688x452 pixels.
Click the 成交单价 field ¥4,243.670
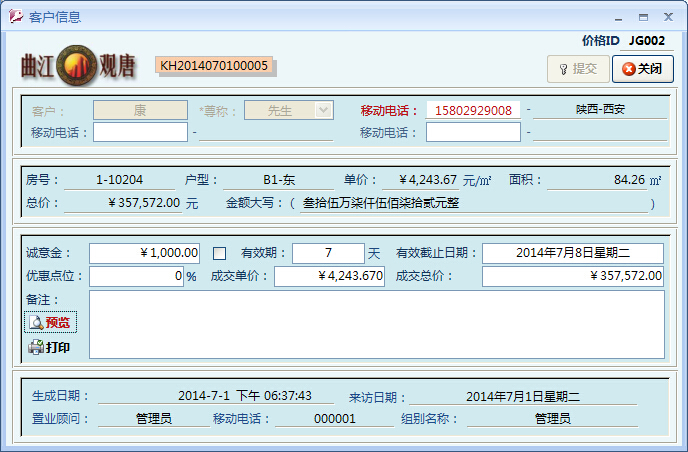[x=330, y=276]
